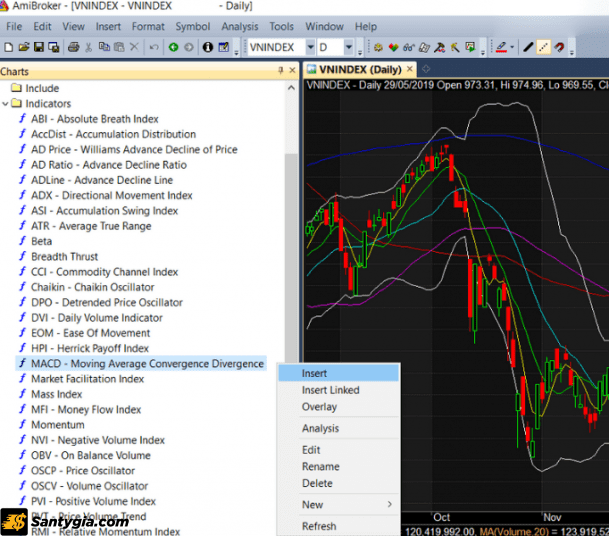Click the New document toolbar icon
The image size is (609, 536).
pyautogui.click(x=8, y=47)
